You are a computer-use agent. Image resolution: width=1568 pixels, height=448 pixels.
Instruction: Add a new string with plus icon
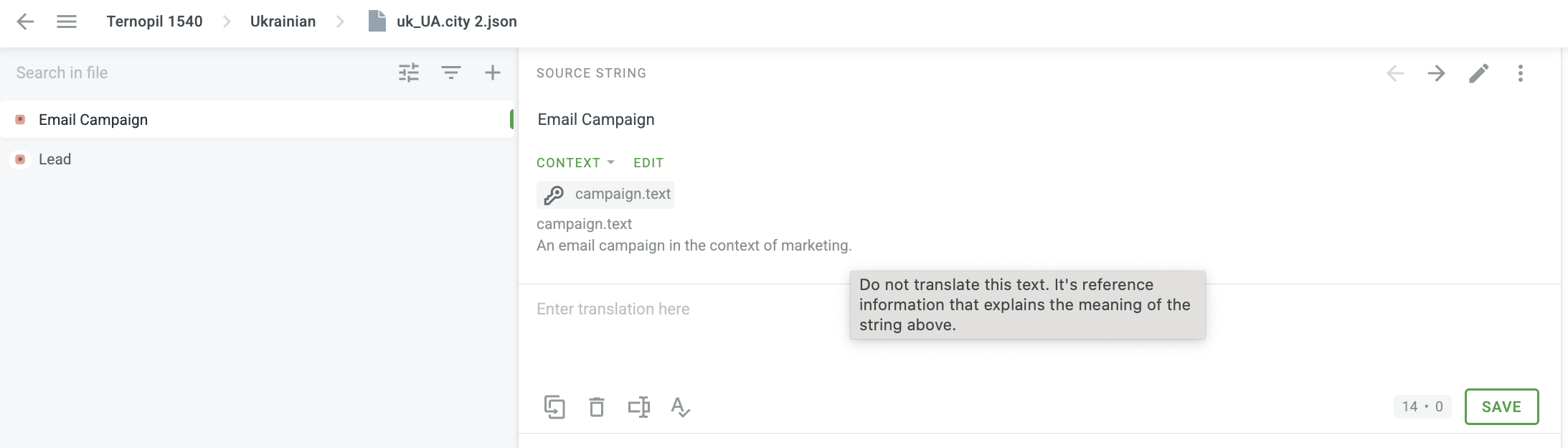click(493, 73)
